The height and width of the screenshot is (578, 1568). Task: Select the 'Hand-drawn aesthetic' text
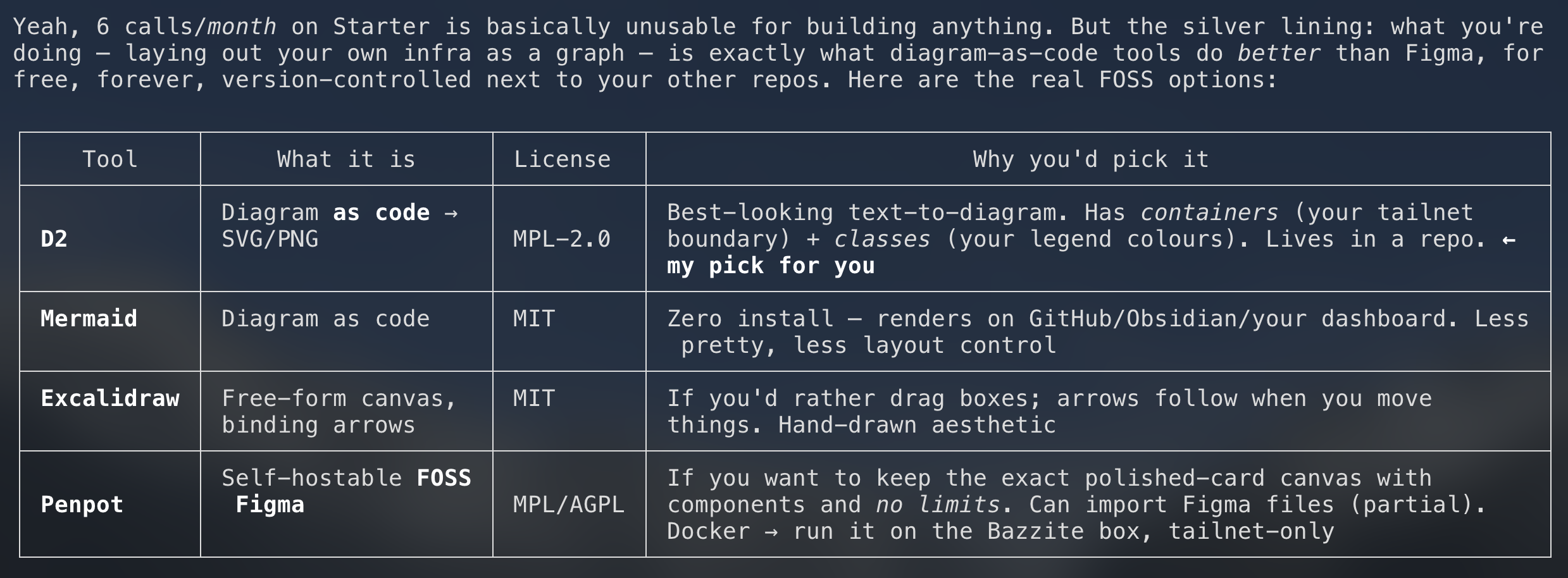click(917, 425)
